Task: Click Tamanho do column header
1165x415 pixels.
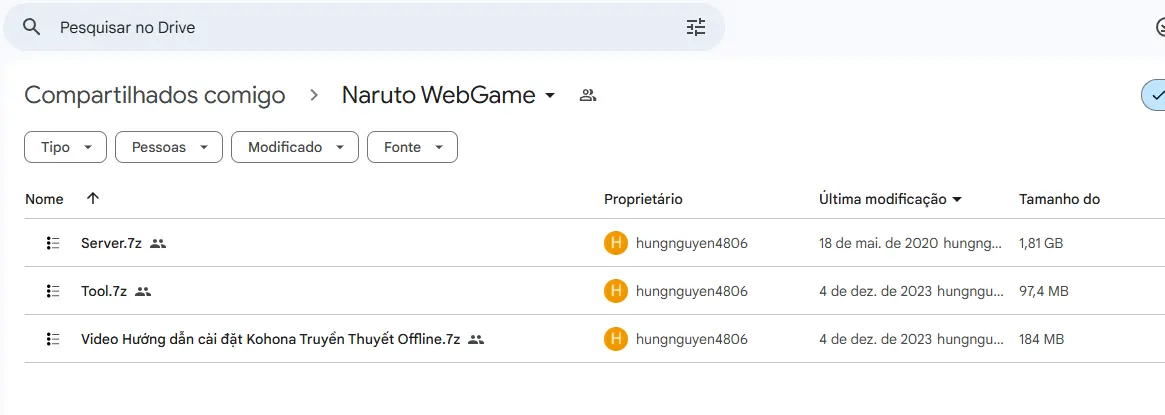Action: pyautogui.click(x=1059, y=199)
